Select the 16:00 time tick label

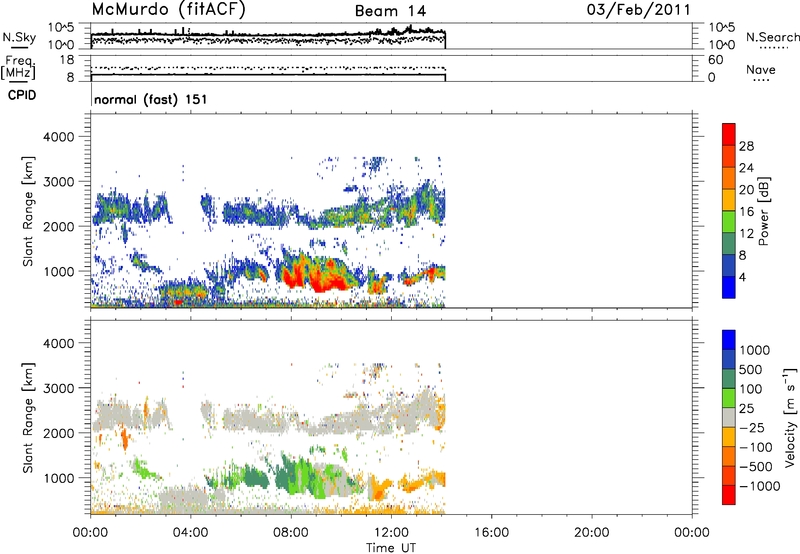click(491, 533)
